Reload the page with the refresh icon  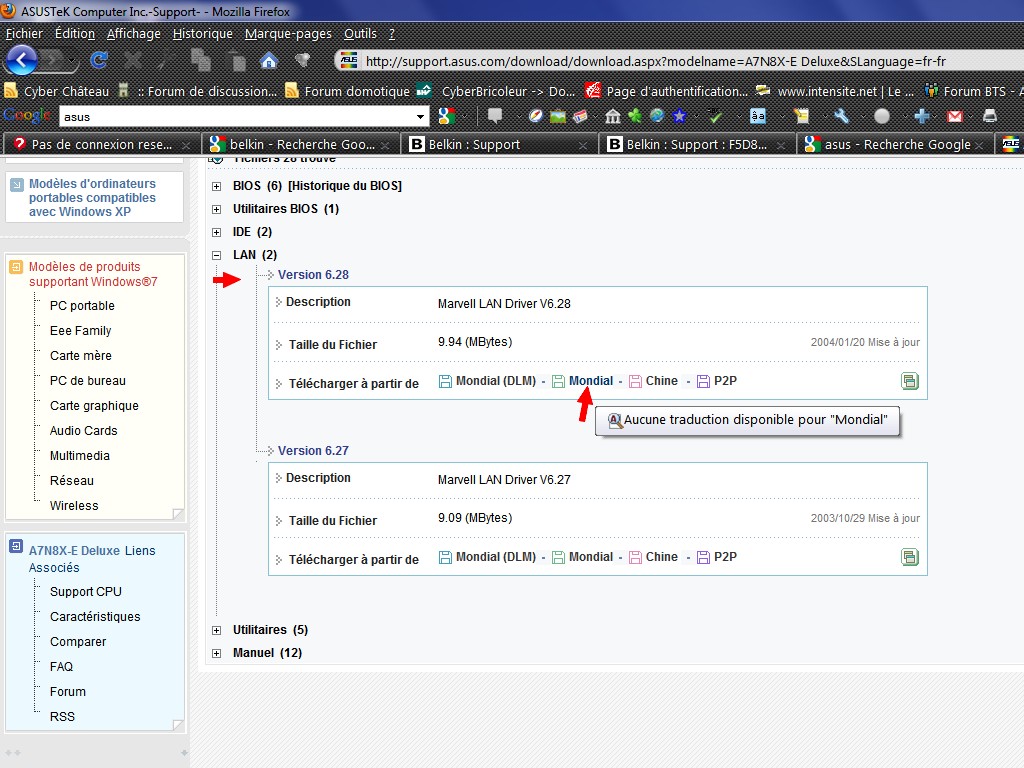coord(99,61)
